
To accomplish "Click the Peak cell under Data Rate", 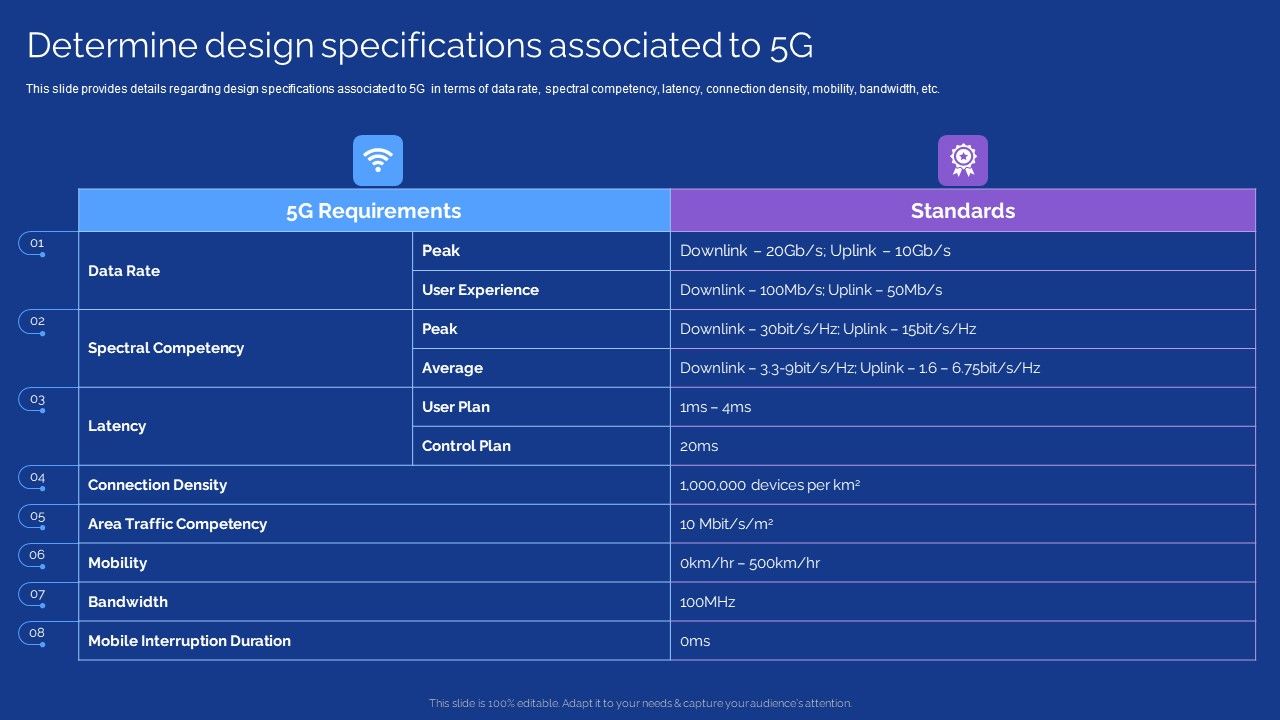I will pos(541,250).
